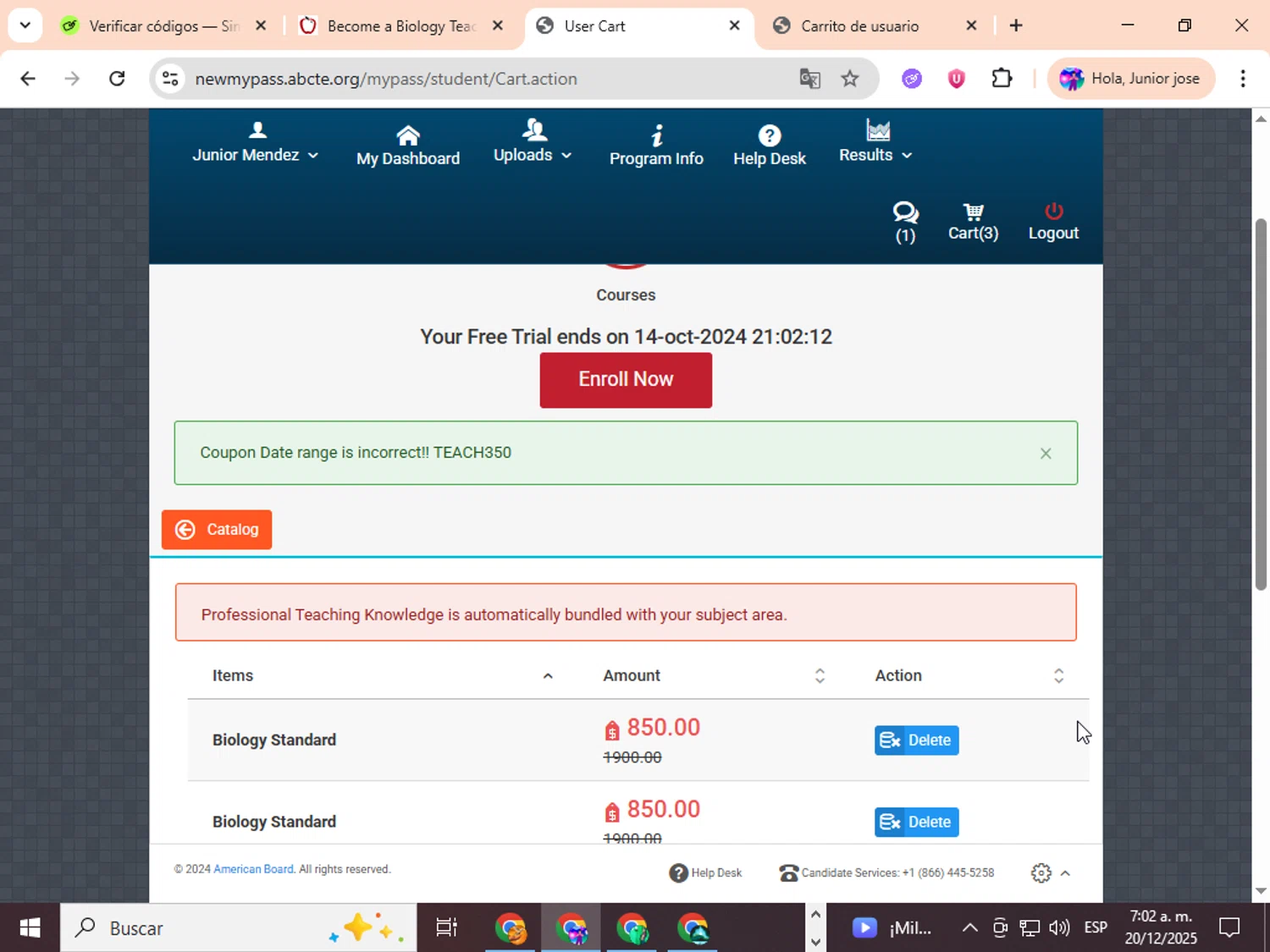Reload the page

[117, 79]
